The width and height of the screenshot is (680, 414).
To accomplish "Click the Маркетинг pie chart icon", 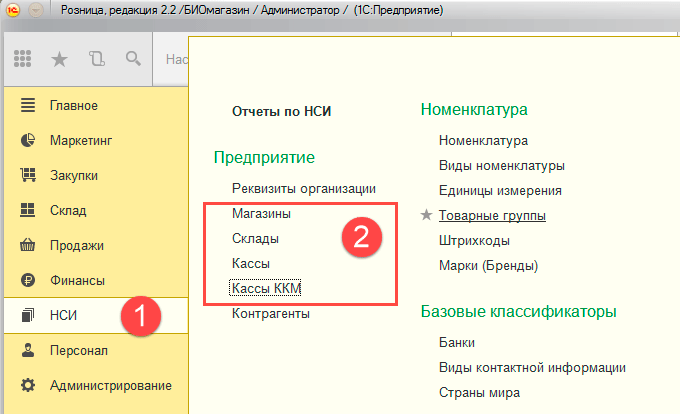I will 28,140.
